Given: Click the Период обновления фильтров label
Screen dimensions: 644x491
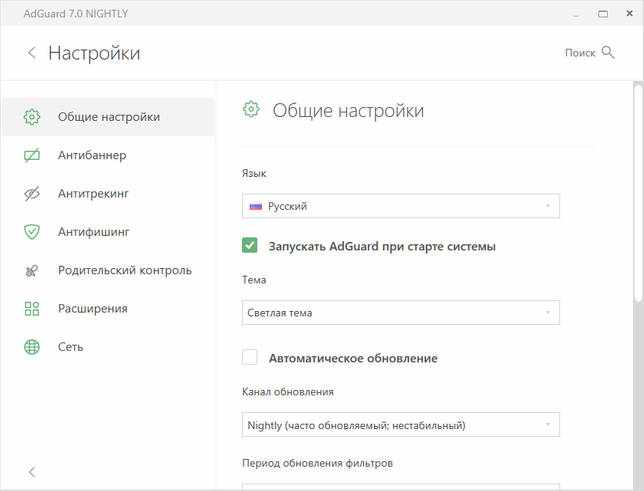Looking at the screenshot, I should pyautogui.click(x=317, y=463).
